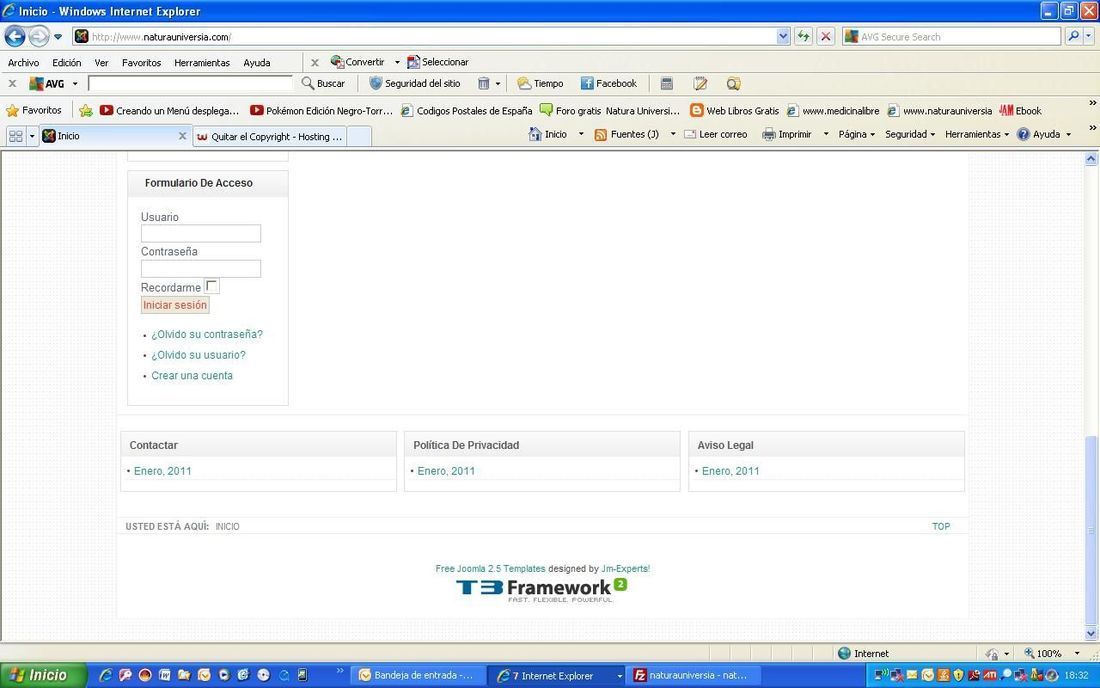Click the Convertir PDF toolbar button

click(358, 62)
